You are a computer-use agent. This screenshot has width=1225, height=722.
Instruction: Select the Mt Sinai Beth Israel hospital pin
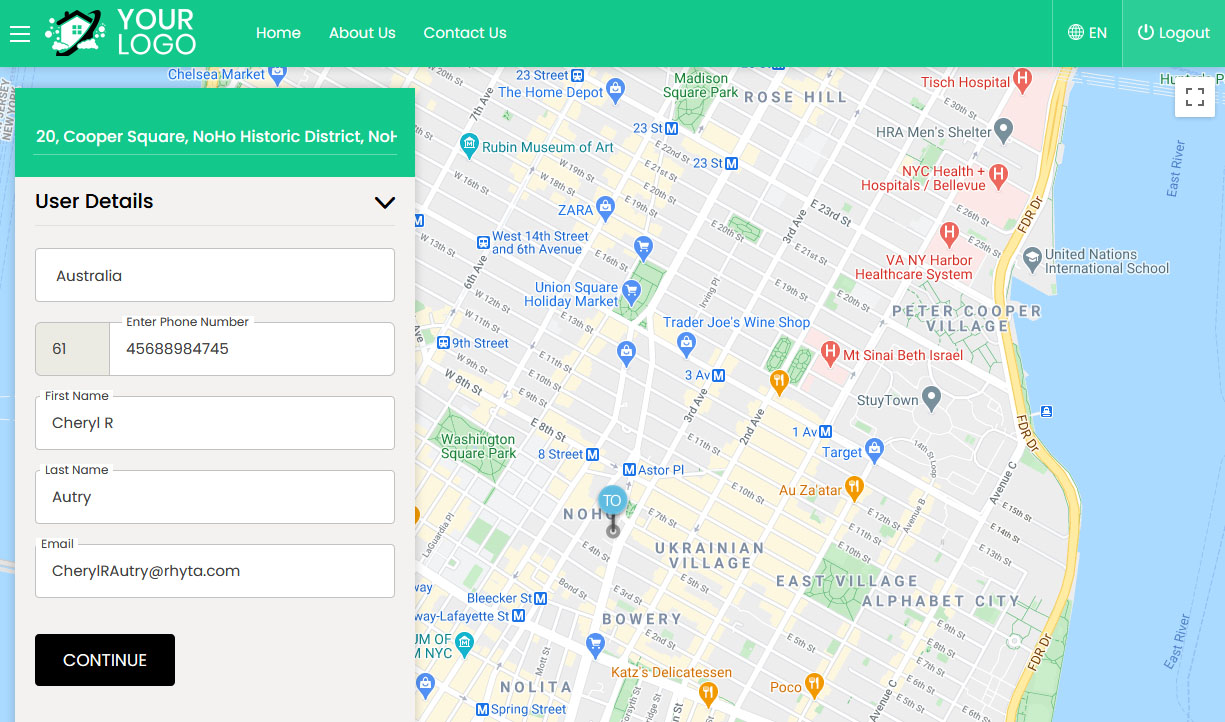point(829,352)
